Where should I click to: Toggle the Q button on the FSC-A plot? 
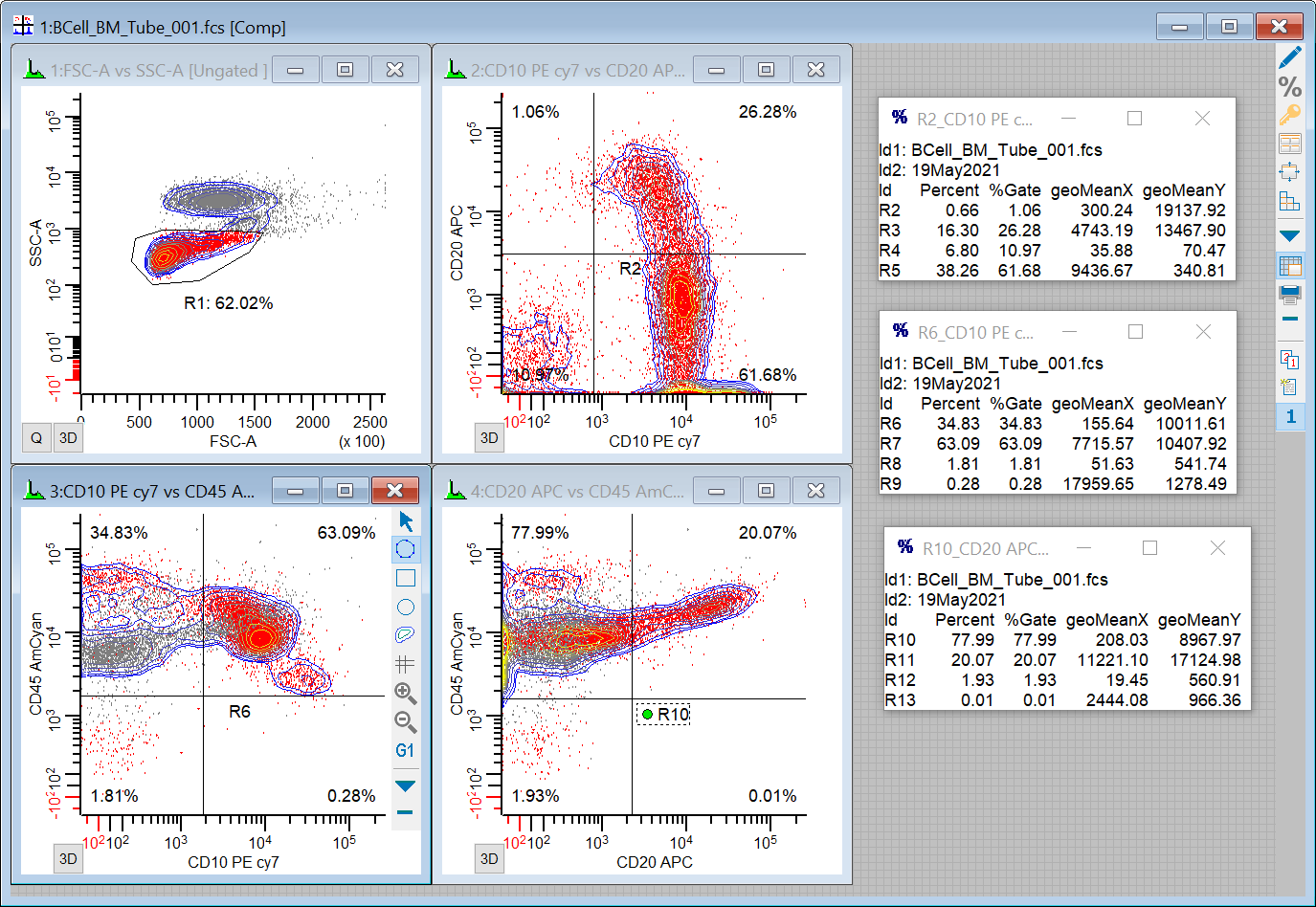[36, 438]
